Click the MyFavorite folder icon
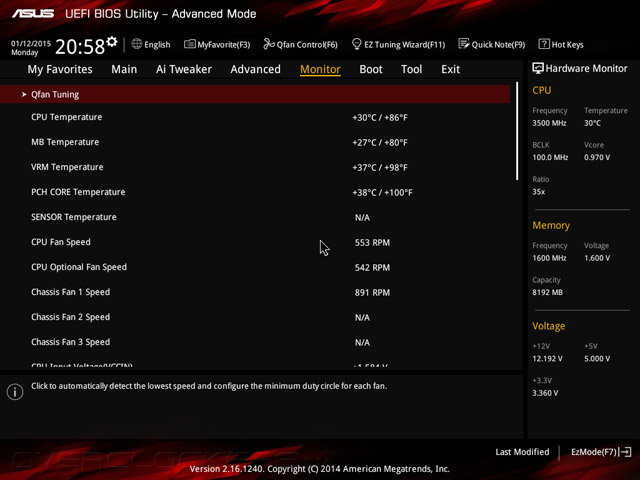Image resolution: width=640 pixels, height=480 pixels. coord(189,44)
